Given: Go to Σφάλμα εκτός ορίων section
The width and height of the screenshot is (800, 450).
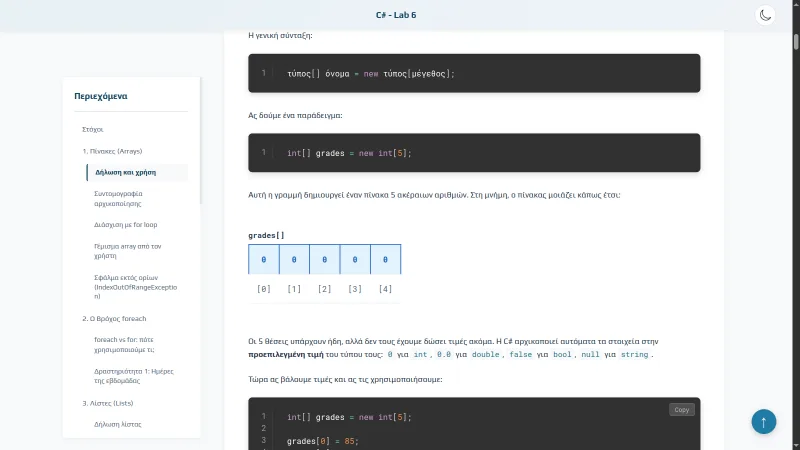Looking at the screenshot, I should (x=135, y=287).
